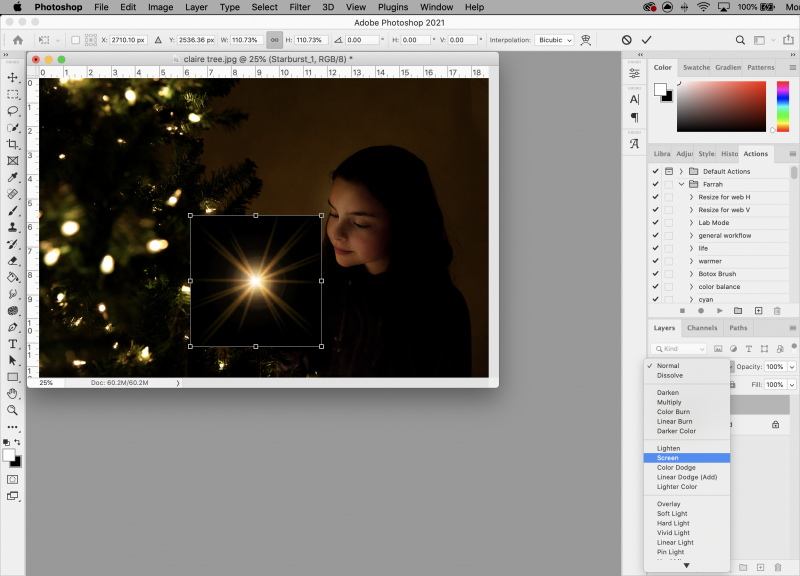
Task: Select the Eyedropper tool
Action: pos(12,177)
